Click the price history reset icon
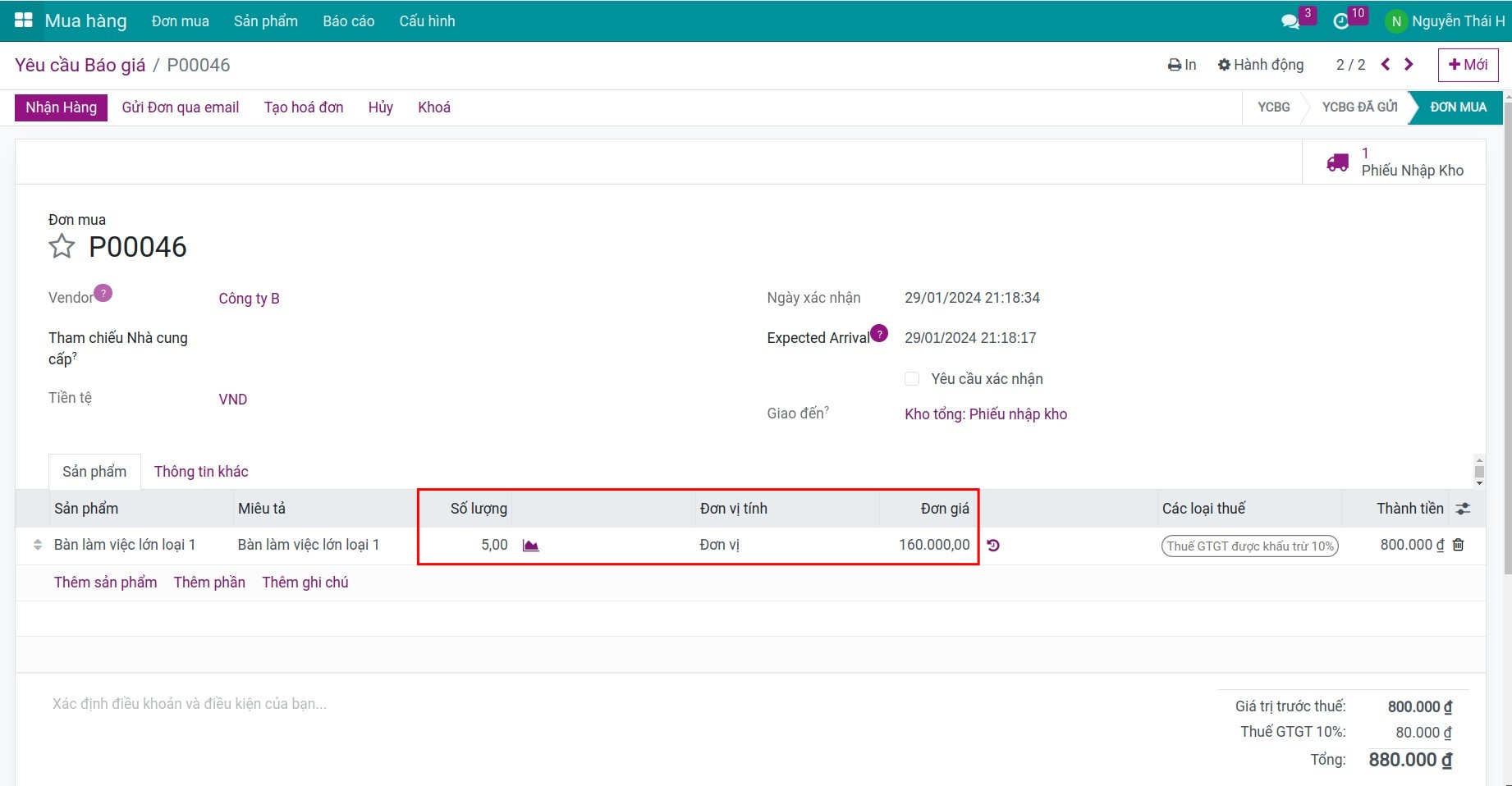Image resolution: width=1512 pixels, height=786 pixels. pos(993,546)
